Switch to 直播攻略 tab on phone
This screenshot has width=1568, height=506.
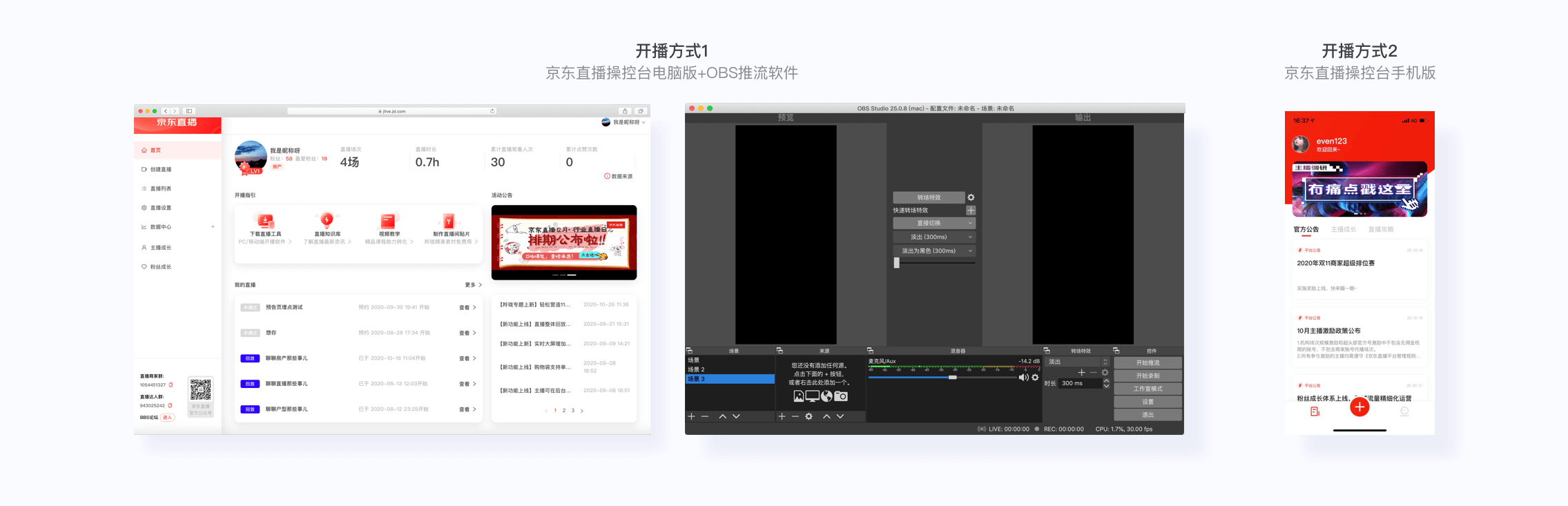tap(1381, 229)
